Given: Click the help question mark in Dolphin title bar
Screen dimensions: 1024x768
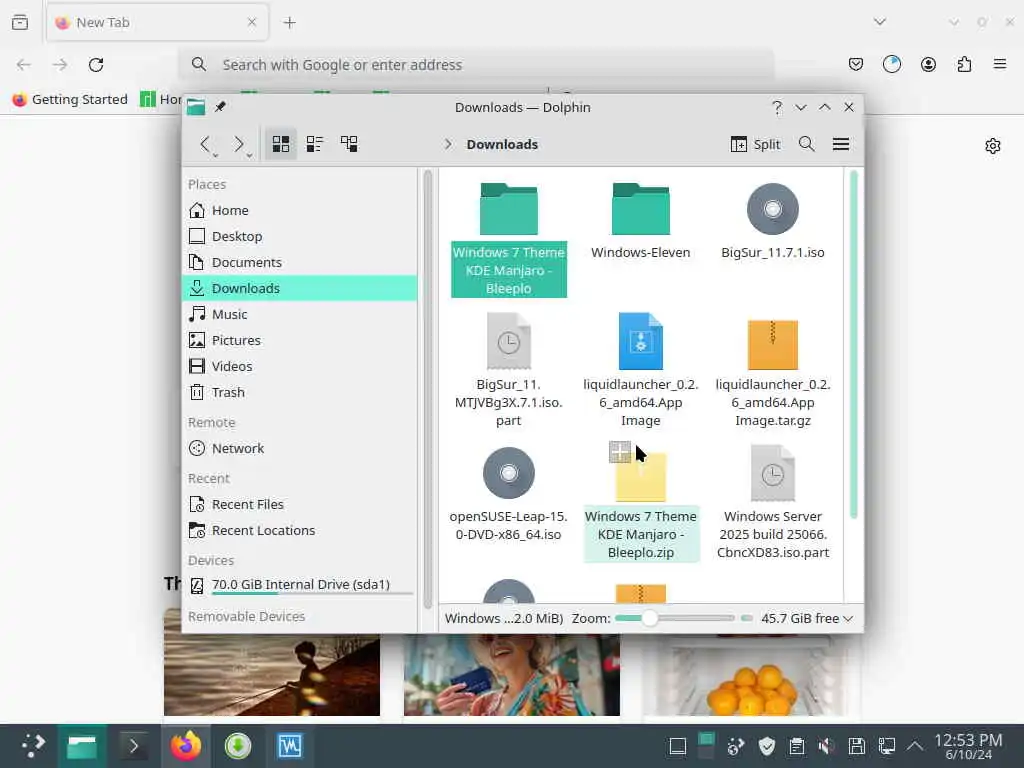Looking at the screenshot, I should tap(776, 107).
